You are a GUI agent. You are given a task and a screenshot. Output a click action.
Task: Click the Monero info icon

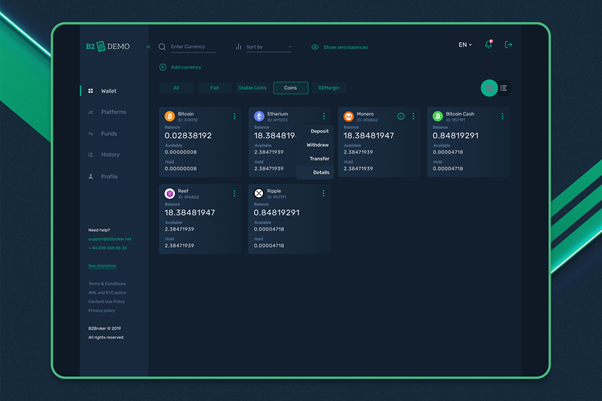coord(401,116)
